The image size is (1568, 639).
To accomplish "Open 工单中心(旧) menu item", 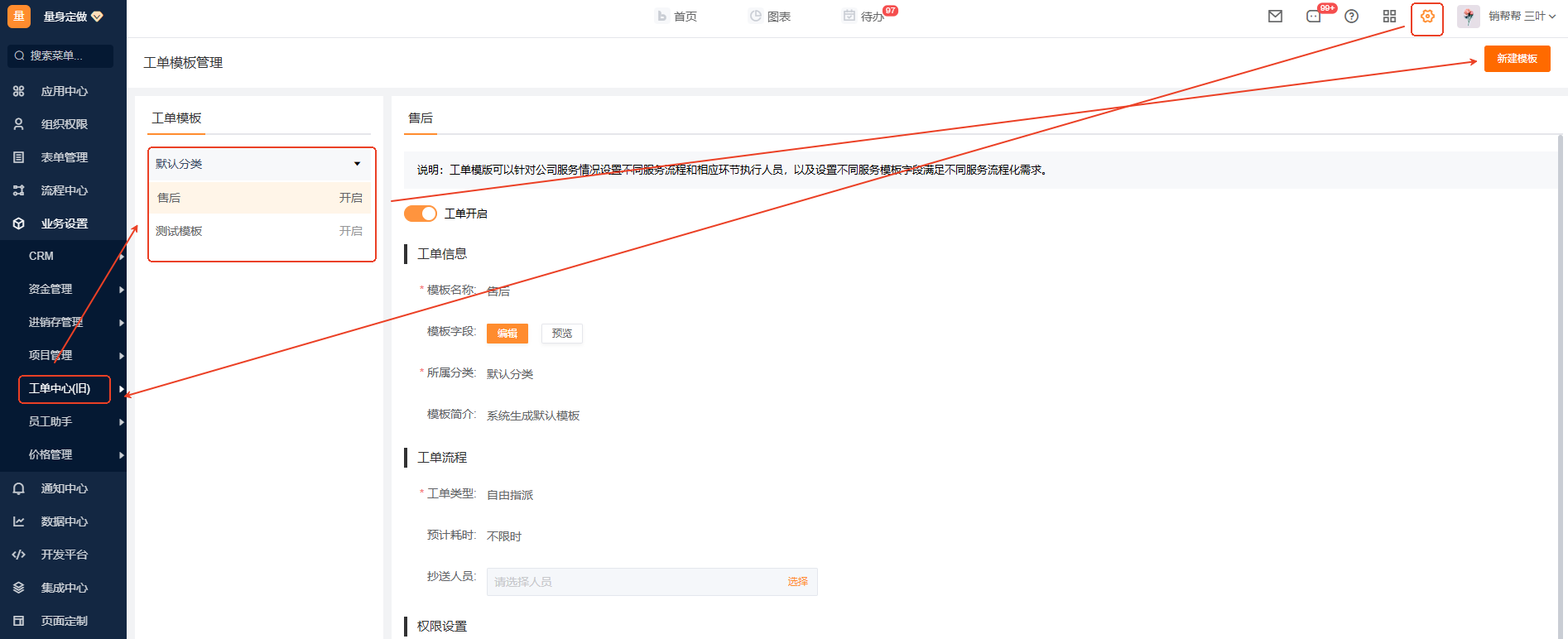I will click(x=60, y=389).
